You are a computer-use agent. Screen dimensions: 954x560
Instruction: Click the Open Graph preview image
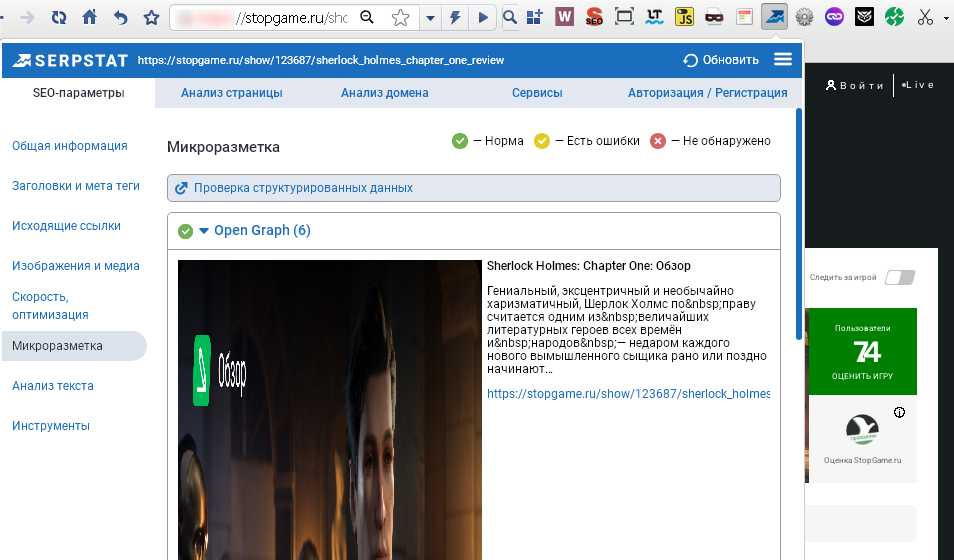[x=329, y=410]
